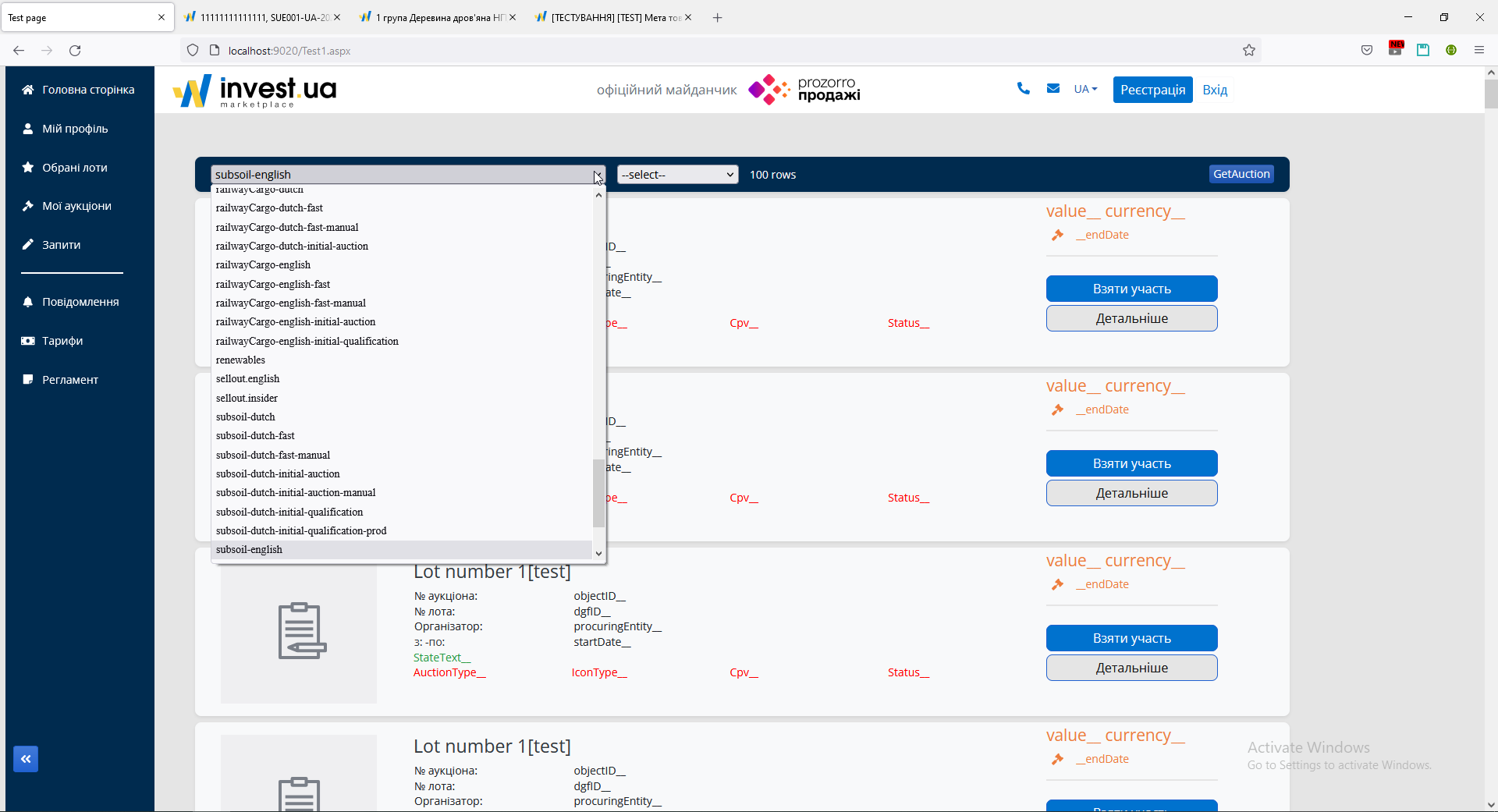This screenshot has height=812, width=1498.
Task: Click the page vertical scrollbar thumb
Action: (1491, 94)
